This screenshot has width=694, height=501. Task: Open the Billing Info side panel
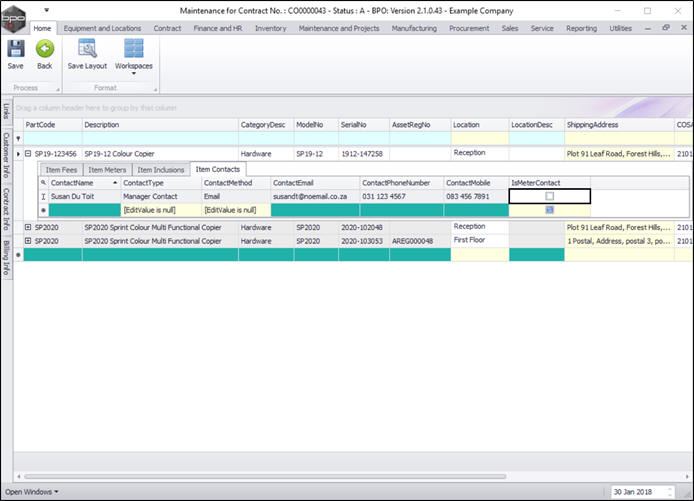point(6,257)
